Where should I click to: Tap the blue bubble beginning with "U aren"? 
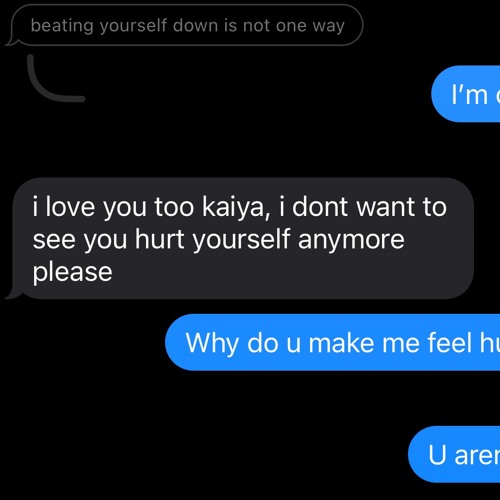click(x=454, y=454)
